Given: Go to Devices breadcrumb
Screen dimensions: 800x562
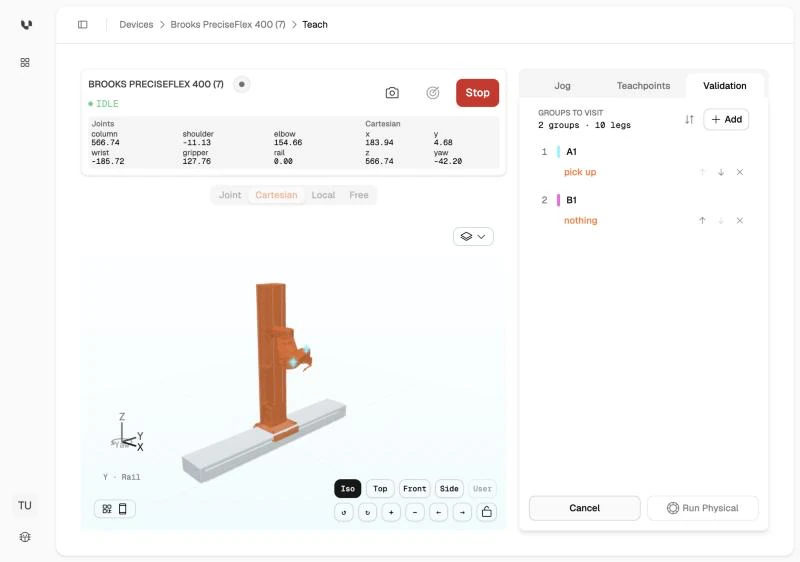Looking at the screenshot, I should tap(136, 24).
